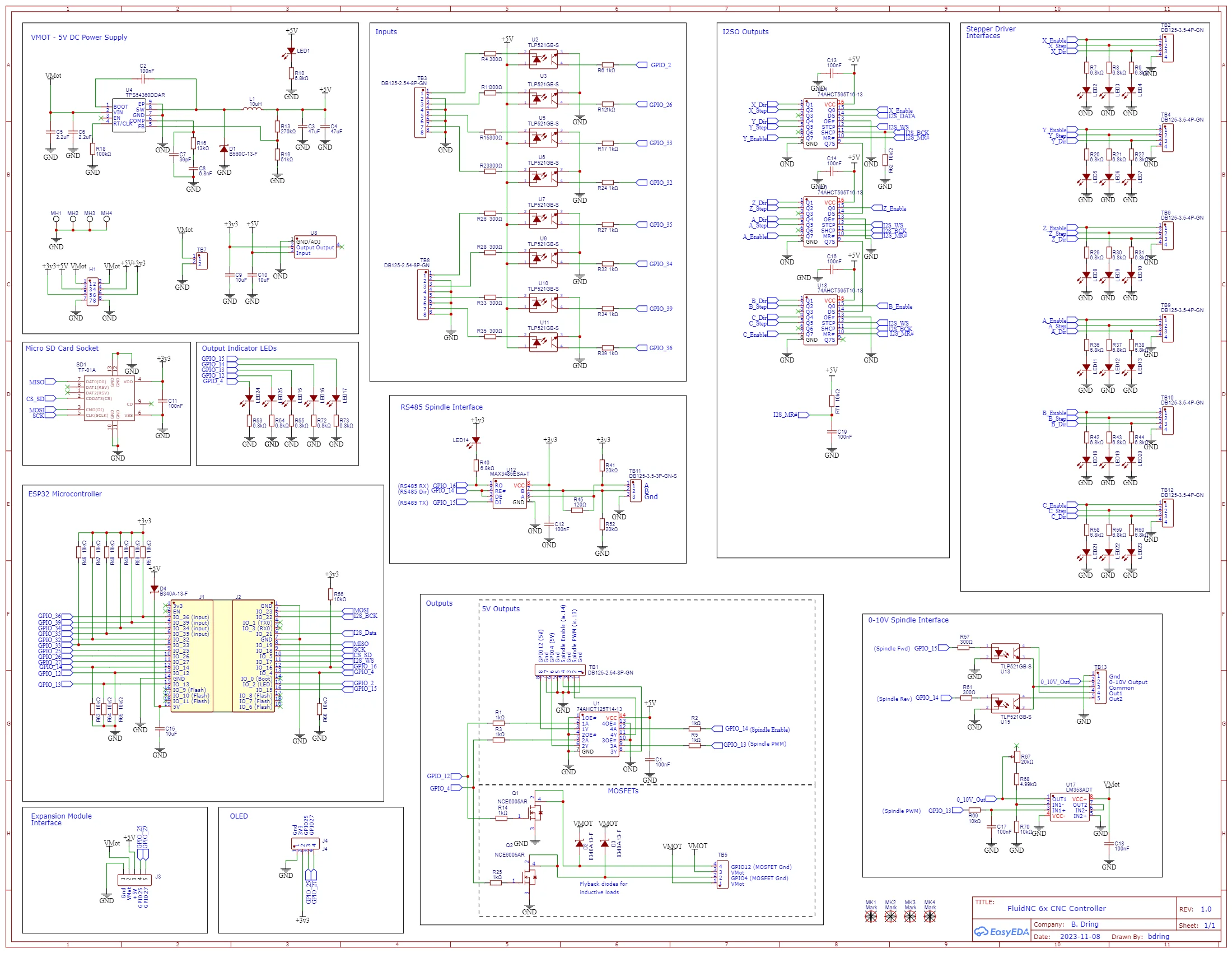Click the H1 eight-pin header symbol

(92, 292)
